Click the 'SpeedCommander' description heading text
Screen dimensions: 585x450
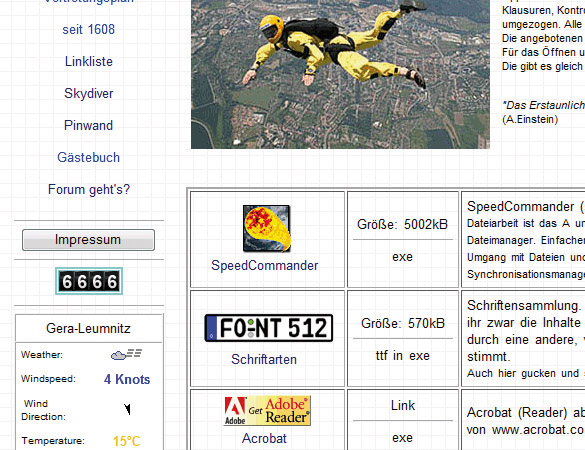point(520,207)
